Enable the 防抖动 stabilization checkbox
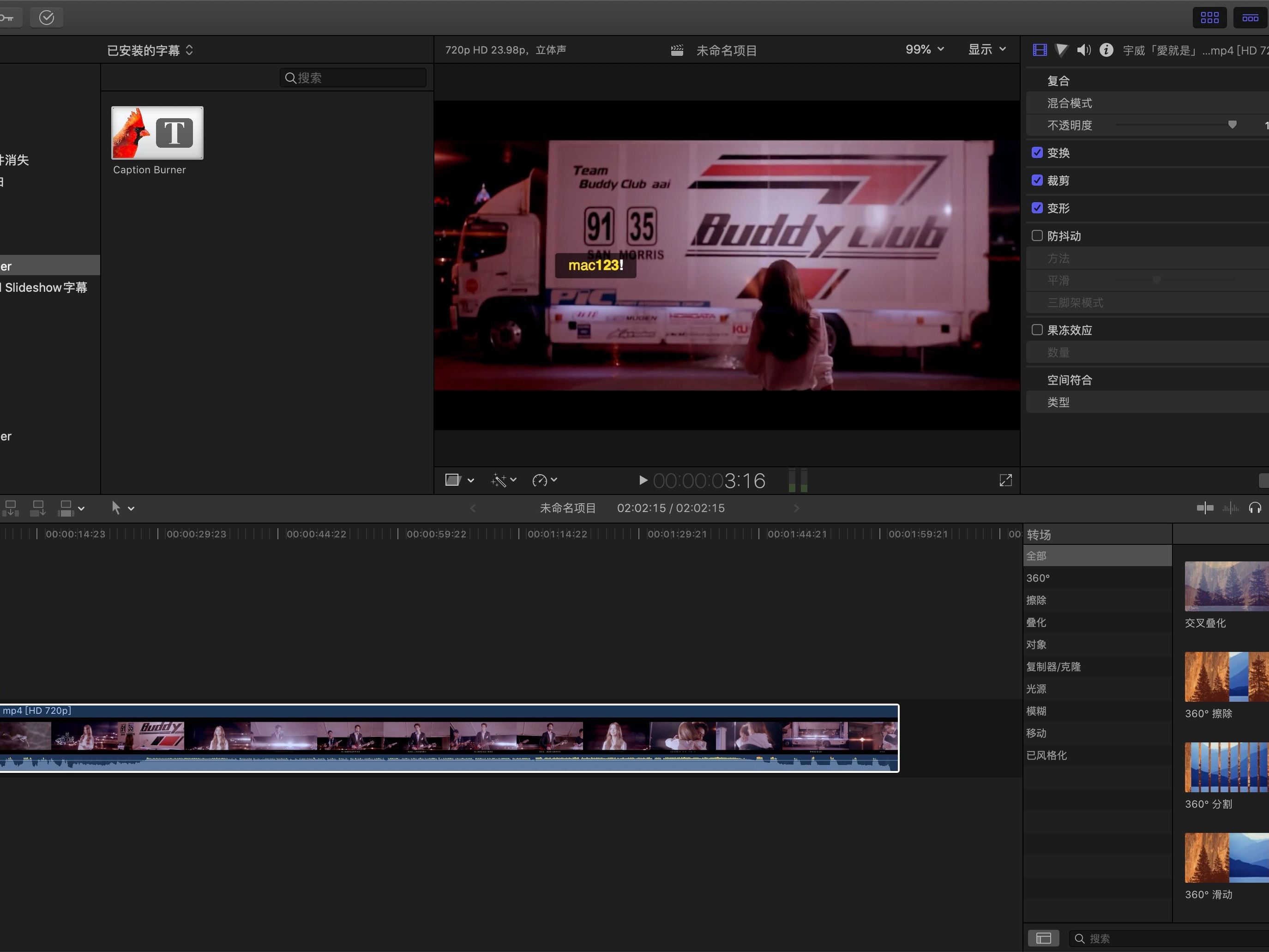The image size is (1269, 952). point(1037,236)
